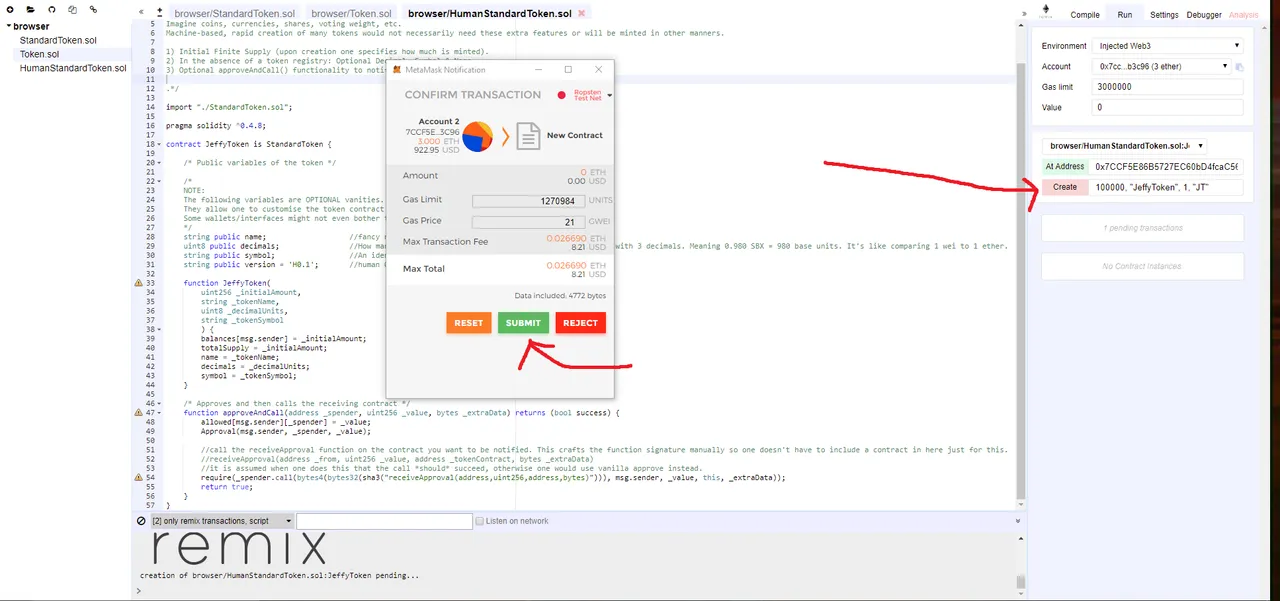This screenshot has height=601, width=1280.
Task: Copy the account address to clipboard
Action: click(1238, 67)
